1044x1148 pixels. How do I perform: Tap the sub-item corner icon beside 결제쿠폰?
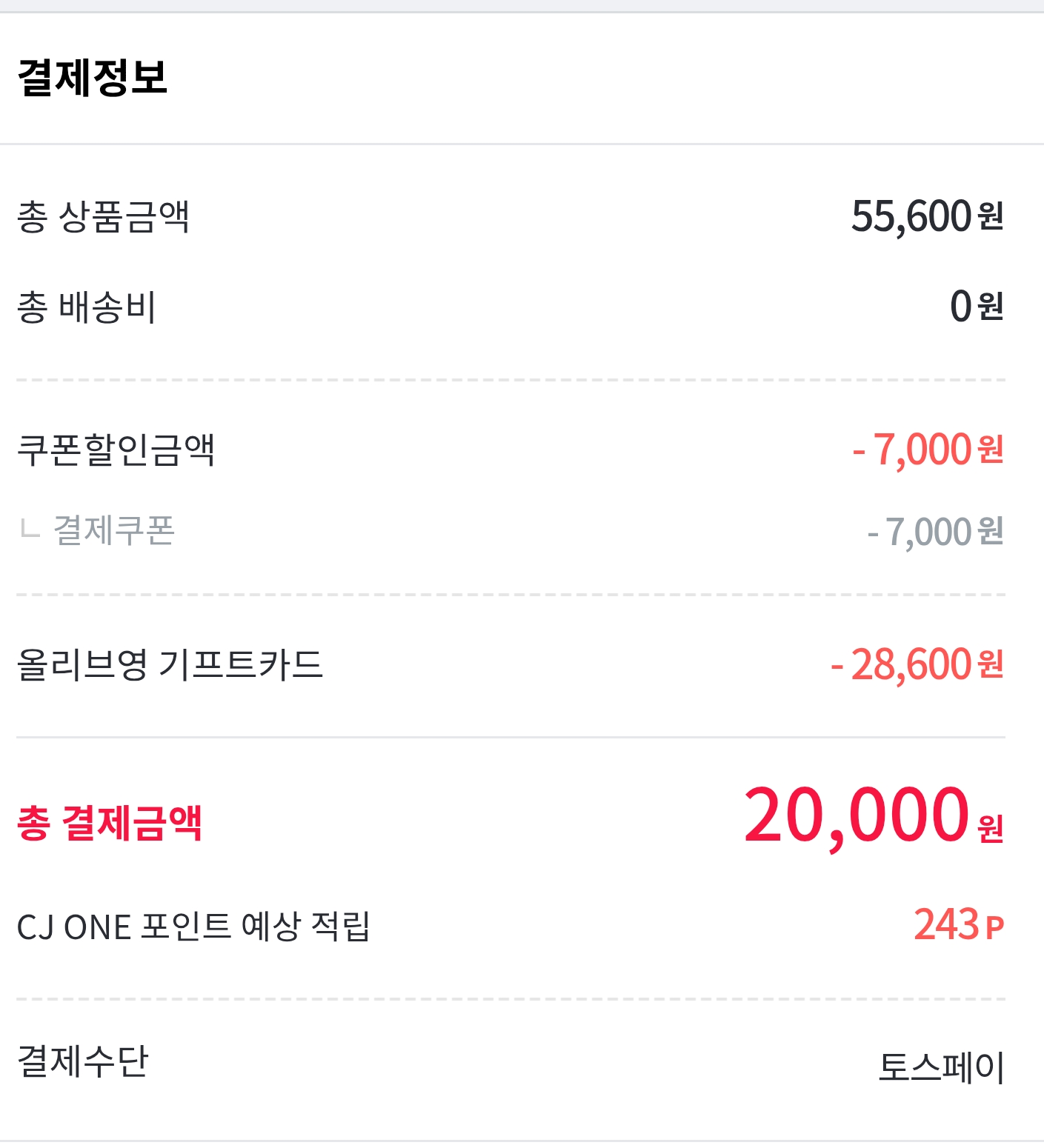30,529
